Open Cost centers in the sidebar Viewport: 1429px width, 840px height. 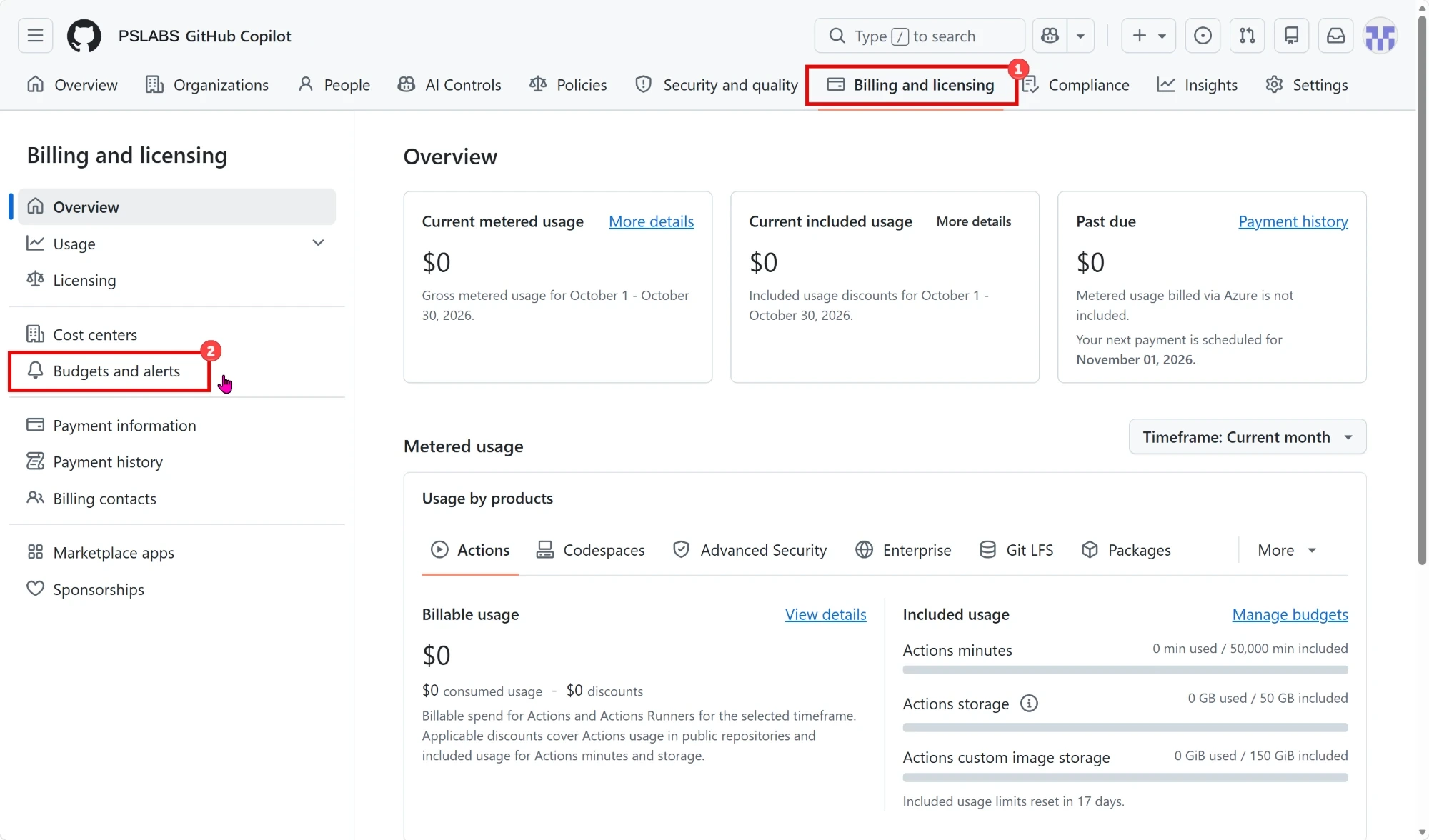(x=177, y=334)
